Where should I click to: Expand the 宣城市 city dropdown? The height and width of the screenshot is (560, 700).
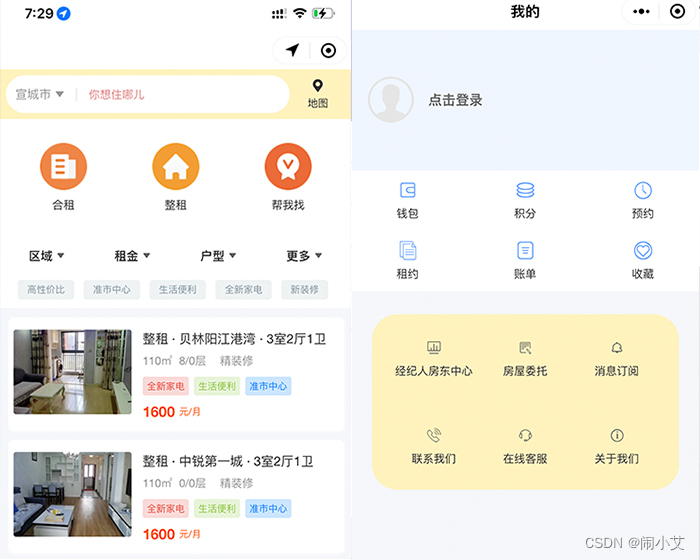tap(40, 94)
